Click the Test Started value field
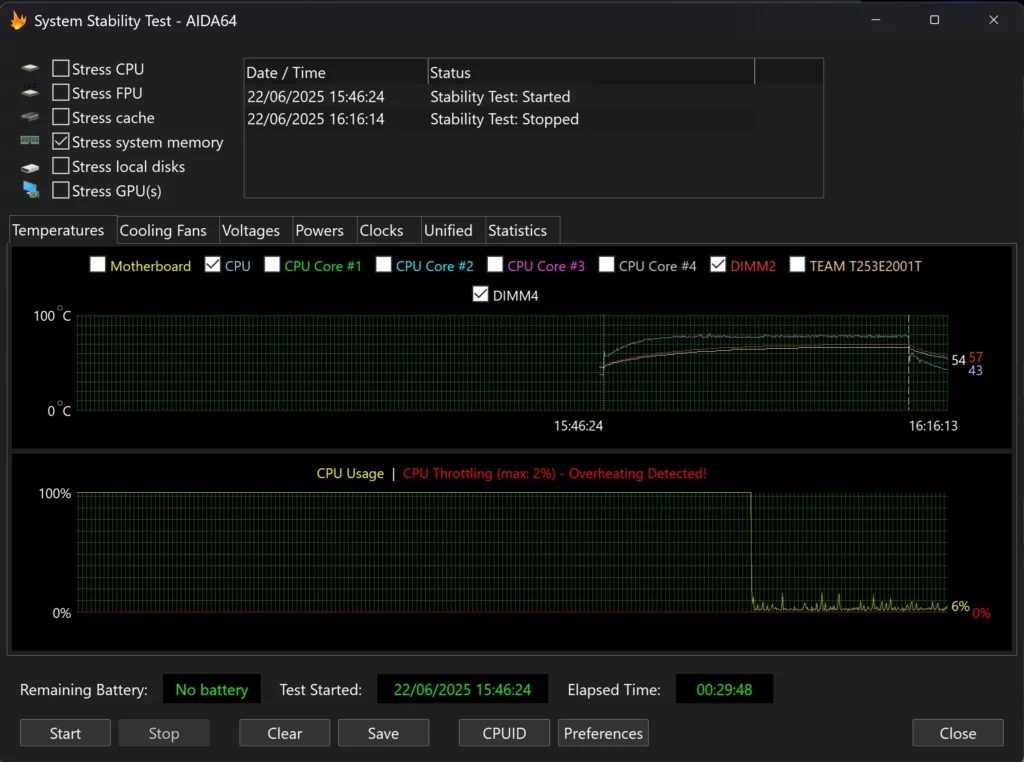Image resolution: width=1024 pixels, height=762 pixels. click(x=462, y=690)
